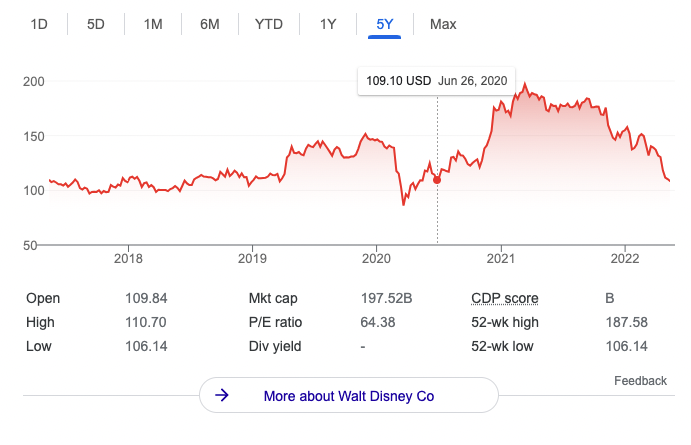The height and width of the screenshot is (445, 691).
Task: Click the 2022 label on the x-axis
Action: click(x=624, y=259)
